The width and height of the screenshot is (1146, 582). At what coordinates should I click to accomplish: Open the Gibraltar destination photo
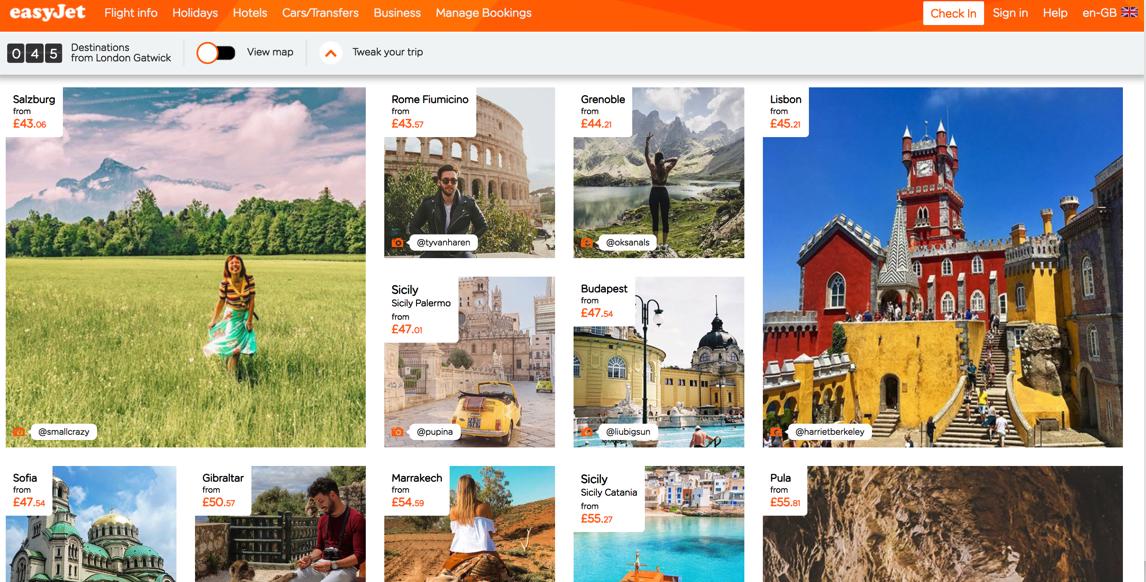(x=280, y=524)
